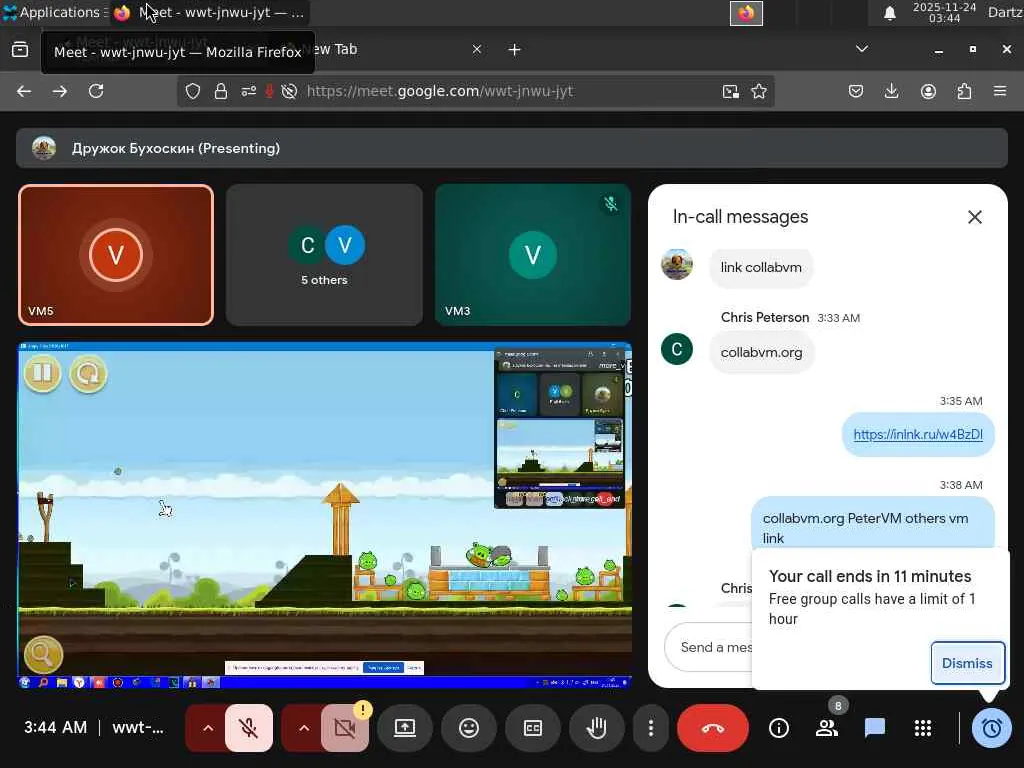Viewport: 1024px width, 768px height.
Task: Toggle the chat panel icon
Action: [874, 728]
